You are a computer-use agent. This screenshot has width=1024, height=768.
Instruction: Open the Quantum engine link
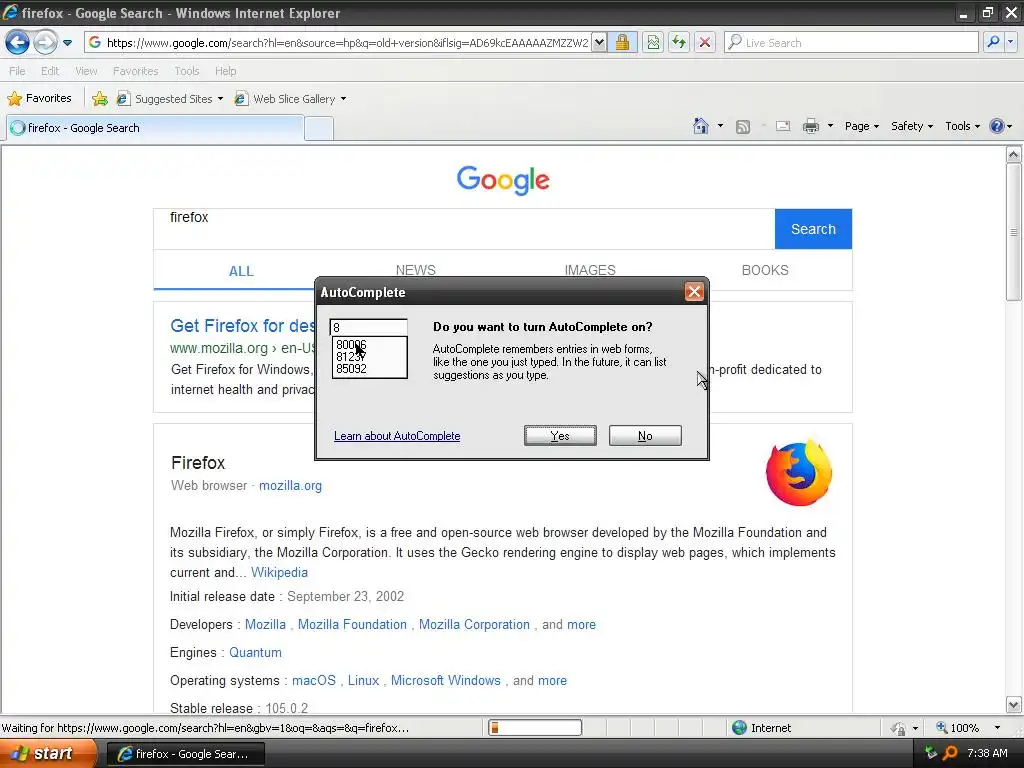pos(255,652)
